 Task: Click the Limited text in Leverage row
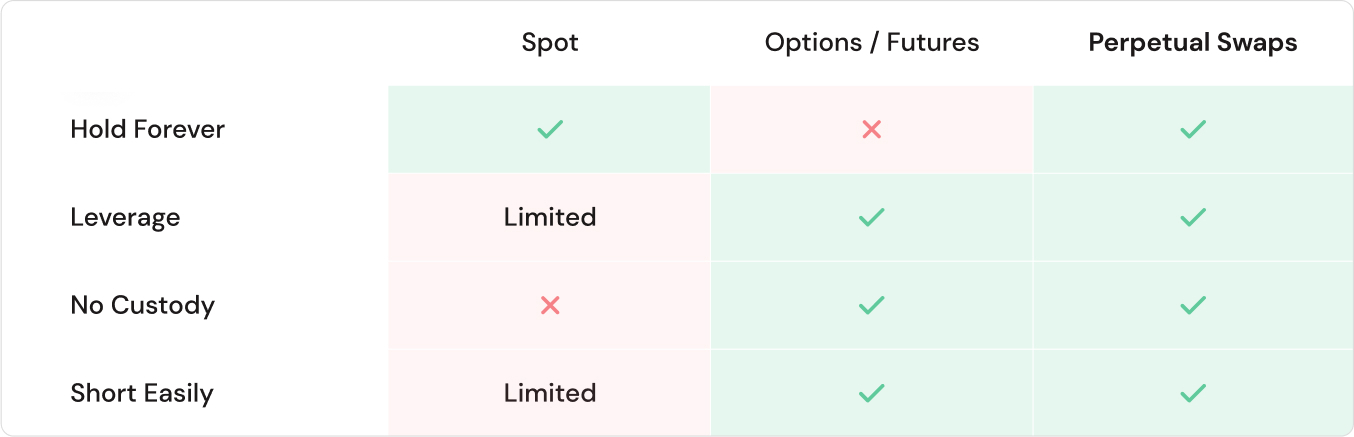pos(549,217)
